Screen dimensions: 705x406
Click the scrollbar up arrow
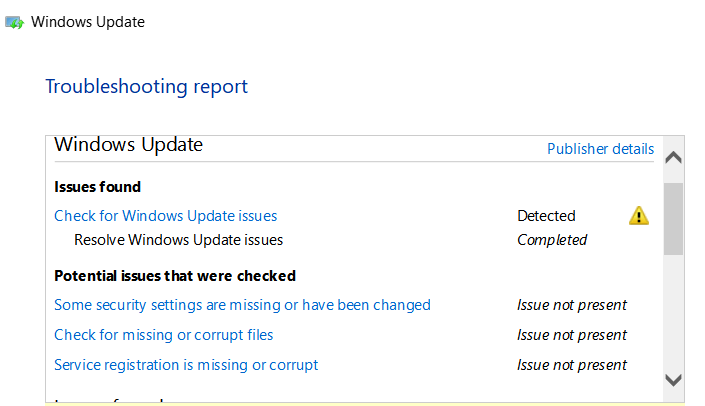pyautogui.click(x=673, y=158)
